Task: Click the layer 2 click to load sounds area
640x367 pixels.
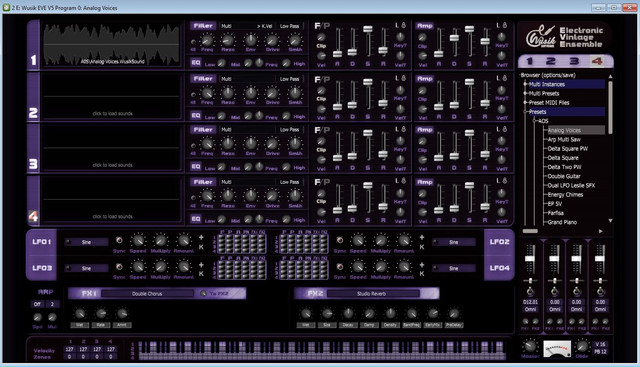Action: pos(112,113)
